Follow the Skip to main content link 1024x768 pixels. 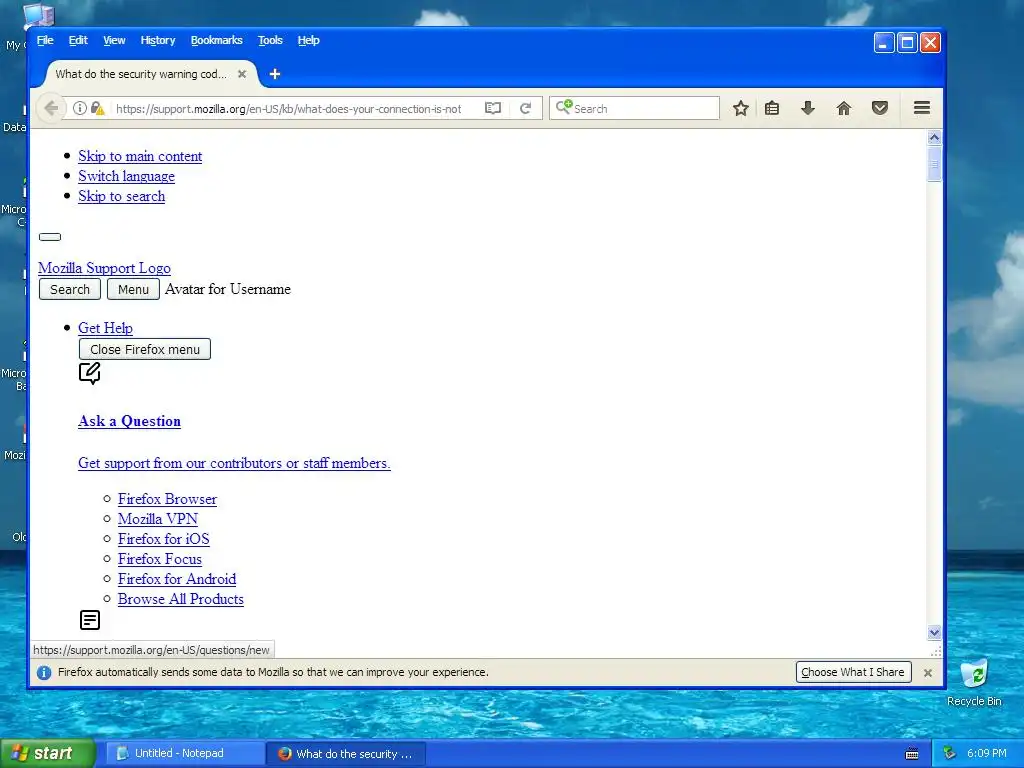tap(140, 156)
